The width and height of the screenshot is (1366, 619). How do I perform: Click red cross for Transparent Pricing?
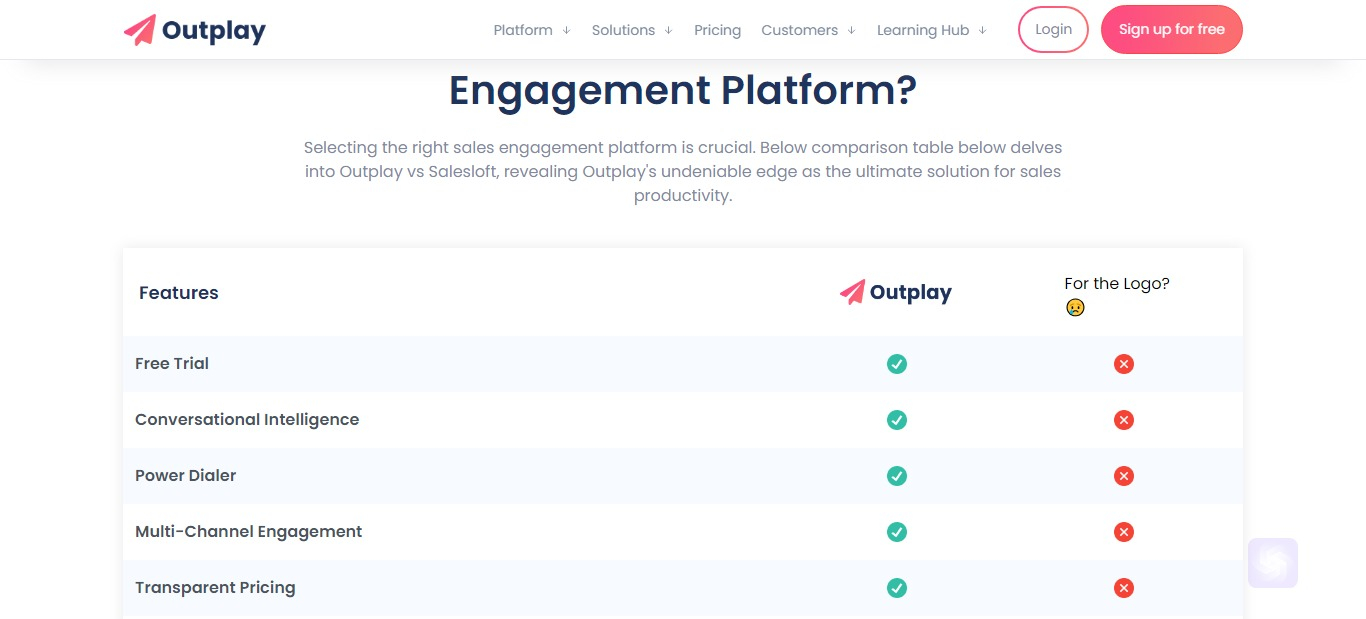pyautogui.click(x=1124, y=588)
